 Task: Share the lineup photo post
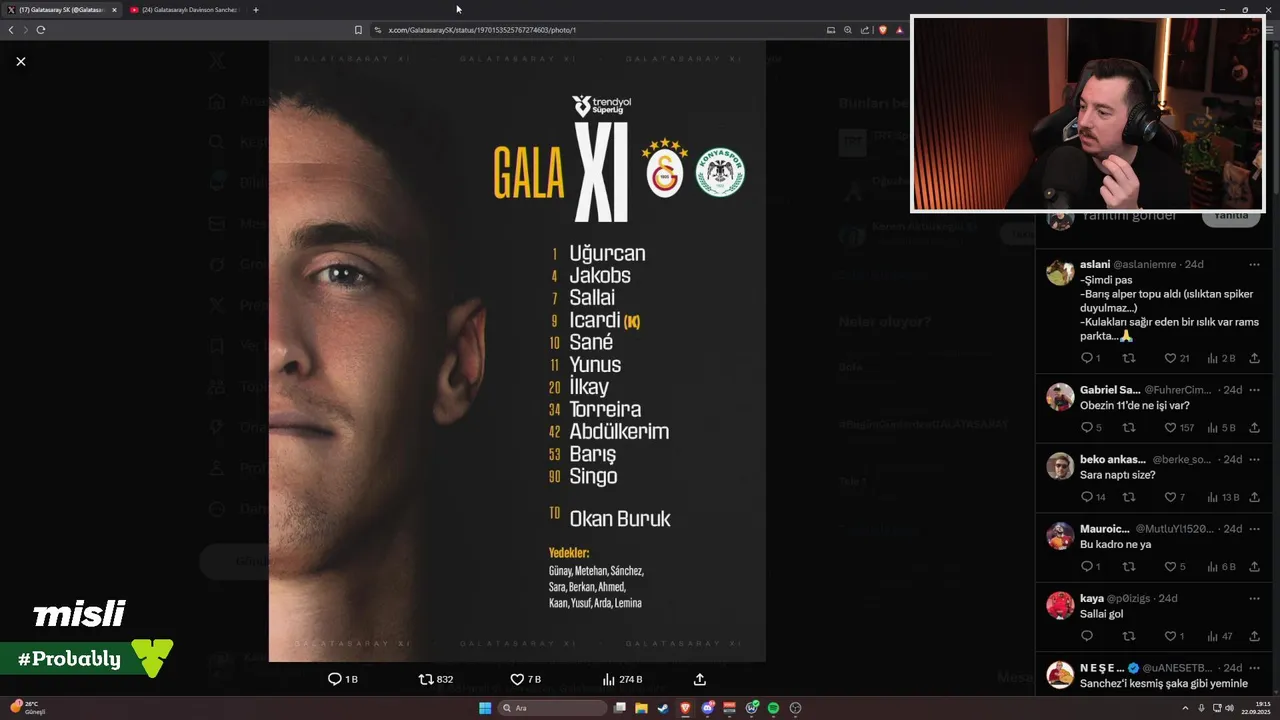click(x=700, y=679)
